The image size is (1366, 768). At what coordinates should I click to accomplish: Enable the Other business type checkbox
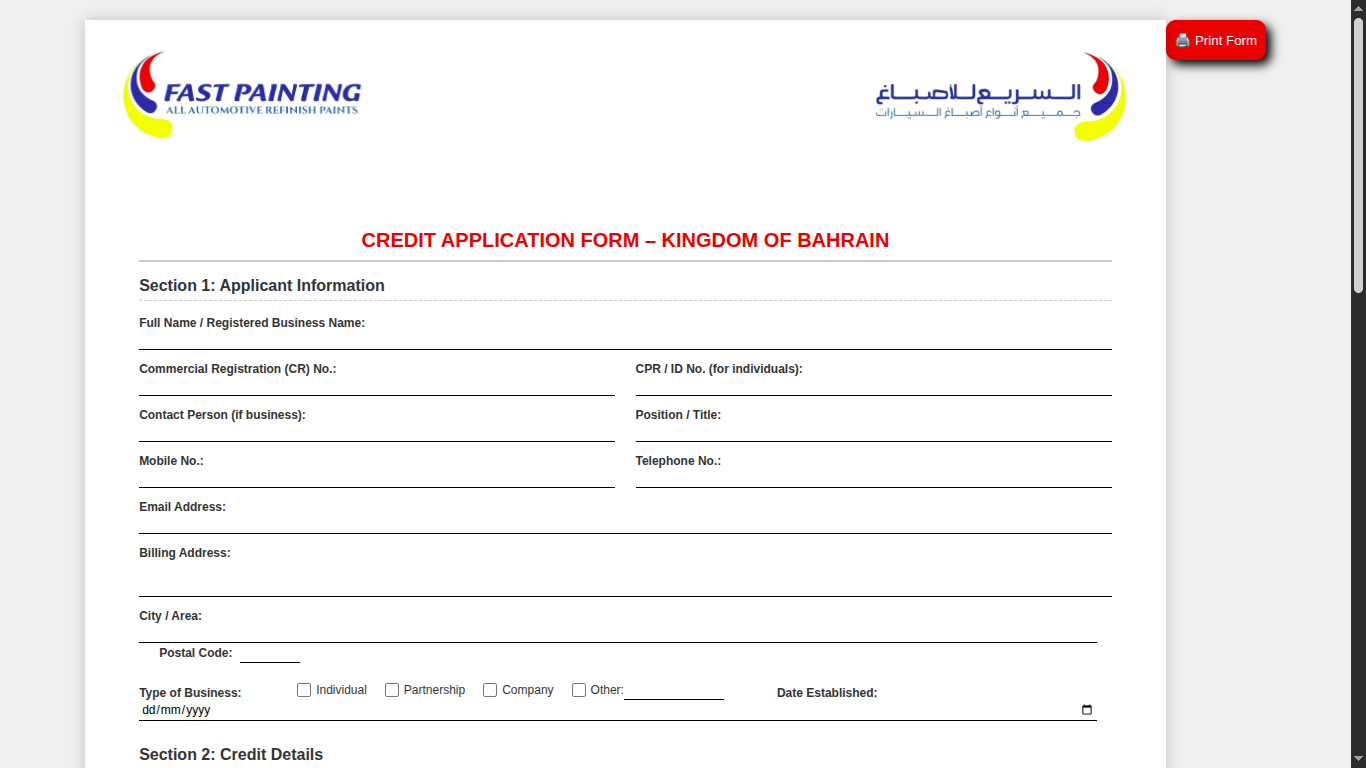click(x=579, y=690)
